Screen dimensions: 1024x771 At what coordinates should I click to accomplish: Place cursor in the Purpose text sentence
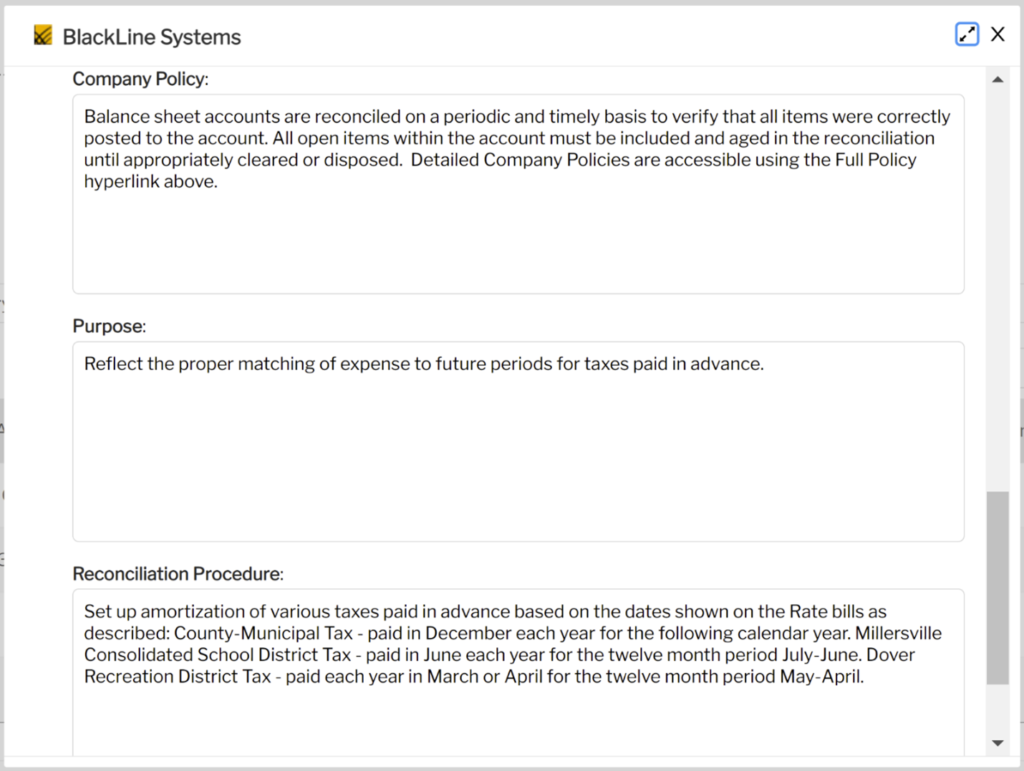tap(420, 363)
